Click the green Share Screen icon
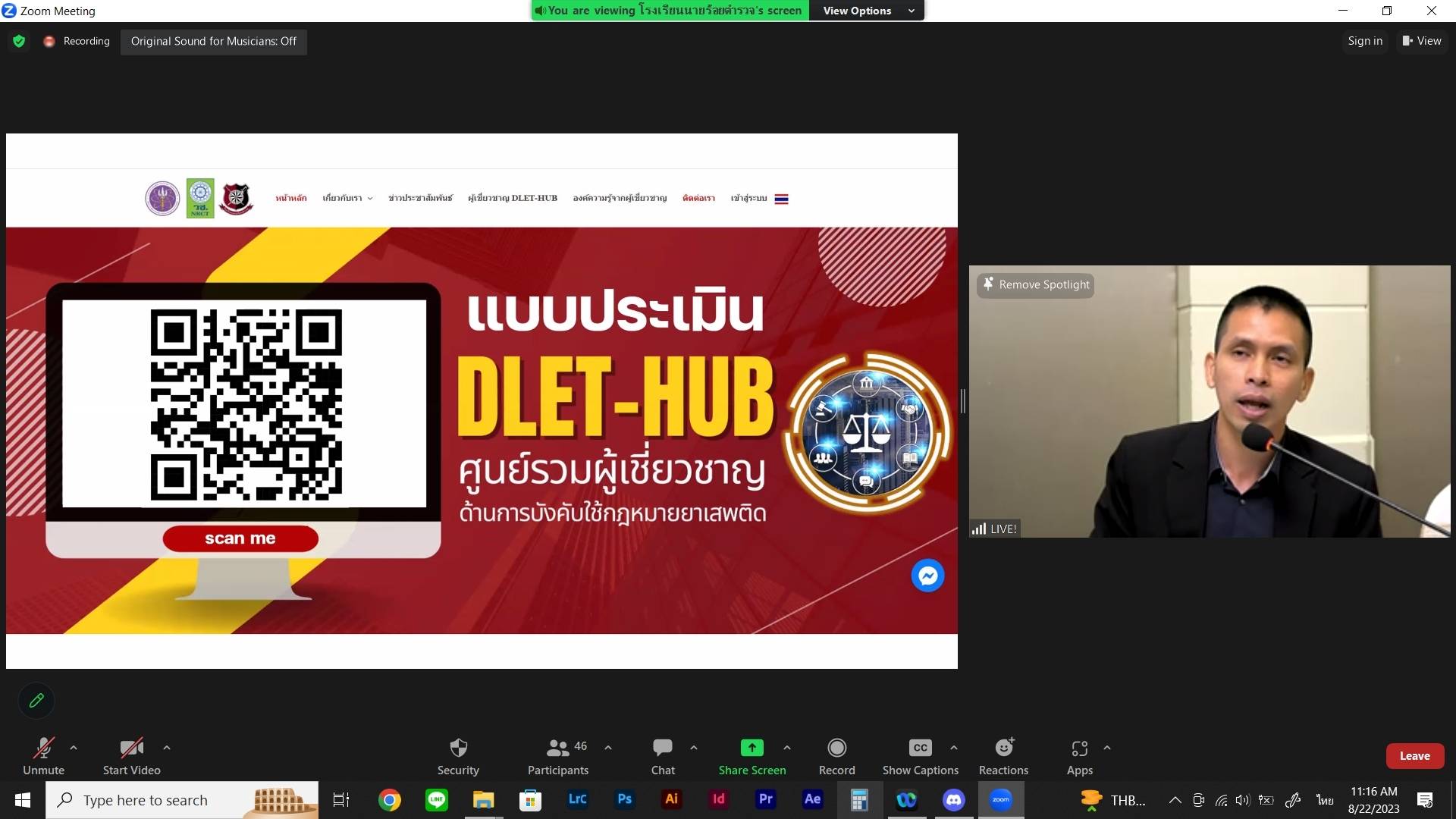Viewport: 1456px width, 819px height. coord(752,748)
